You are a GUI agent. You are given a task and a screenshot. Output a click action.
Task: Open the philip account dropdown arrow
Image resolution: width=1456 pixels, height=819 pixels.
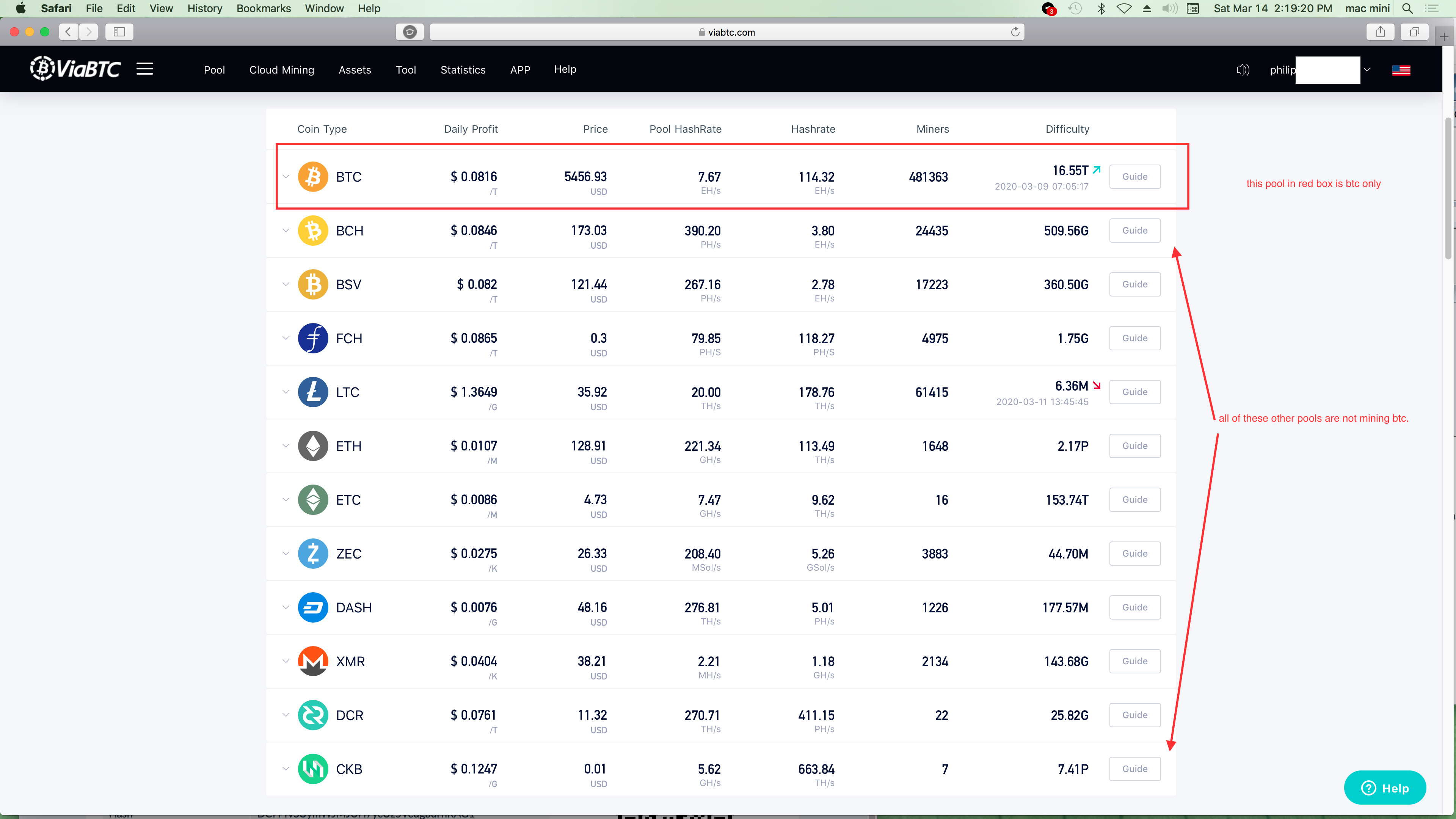(x=1367, y=70)
